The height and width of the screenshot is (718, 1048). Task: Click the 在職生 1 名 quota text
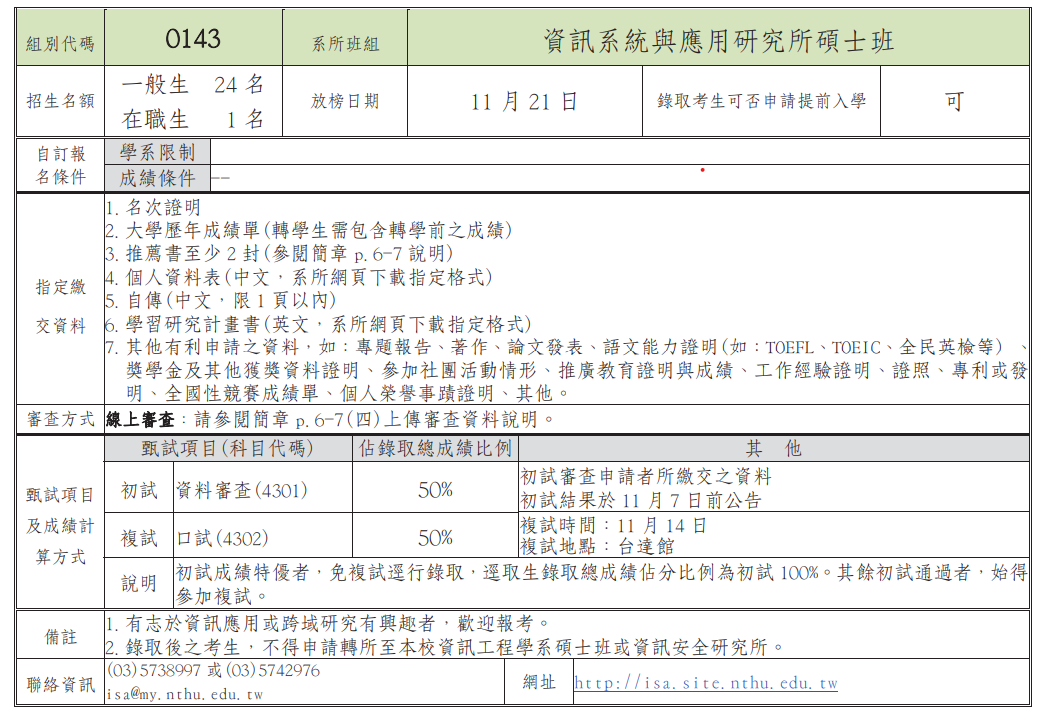click(x=192, y=119)
